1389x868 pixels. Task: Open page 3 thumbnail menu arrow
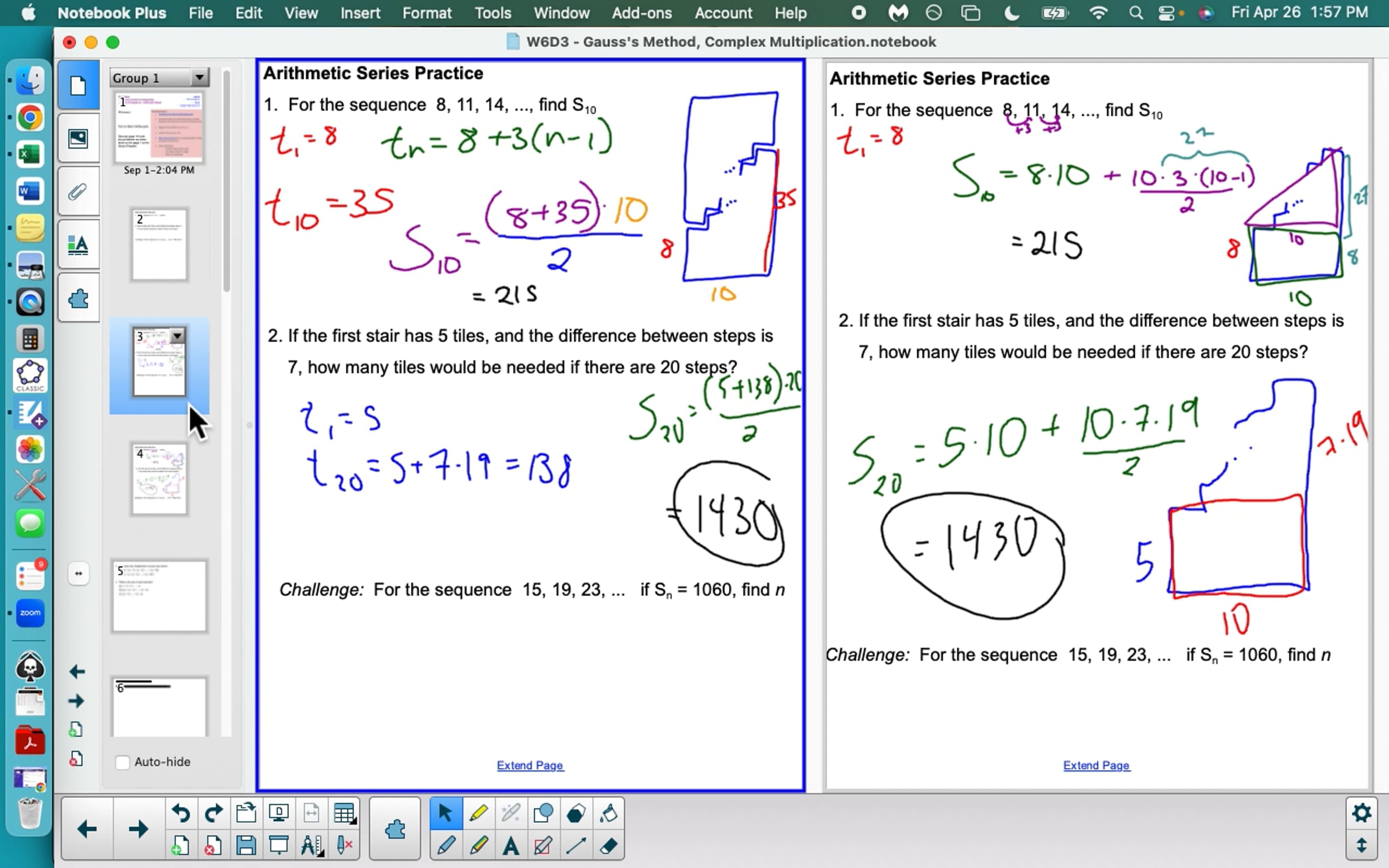click(178, 336)
